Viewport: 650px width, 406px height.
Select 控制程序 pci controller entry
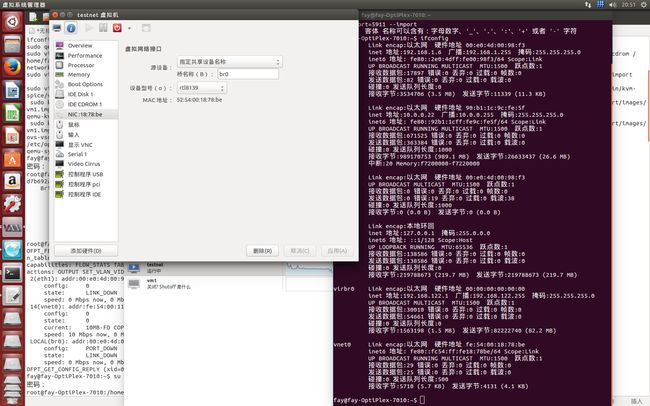tap(86, 184)
